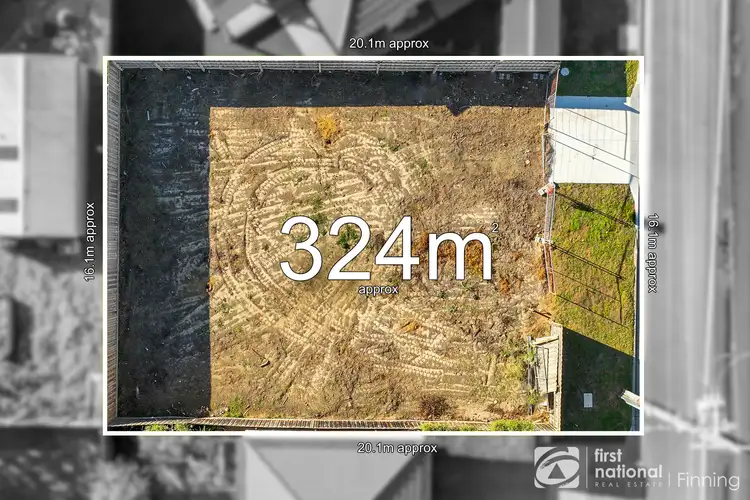Click the left "16.1m approx" dimension label

(x=89, y=243)
